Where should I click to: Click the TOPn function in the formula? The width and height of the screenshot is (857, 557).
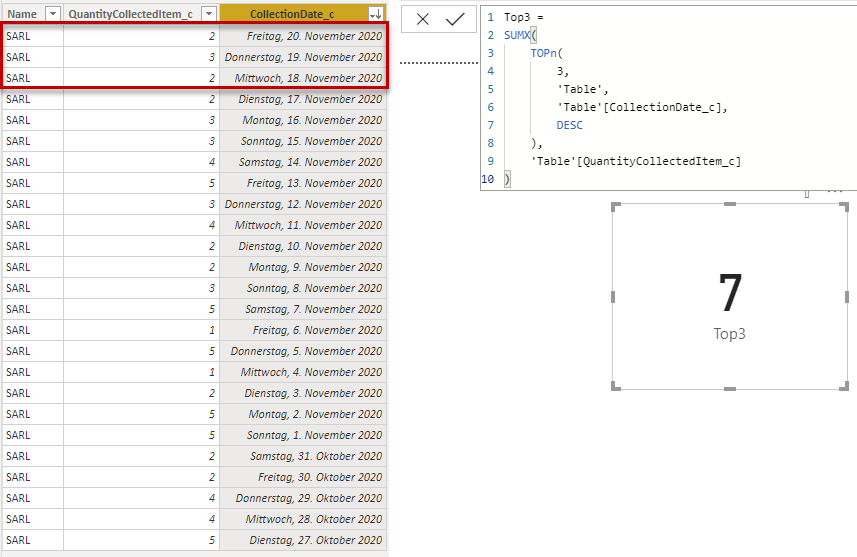click(543, 54)
